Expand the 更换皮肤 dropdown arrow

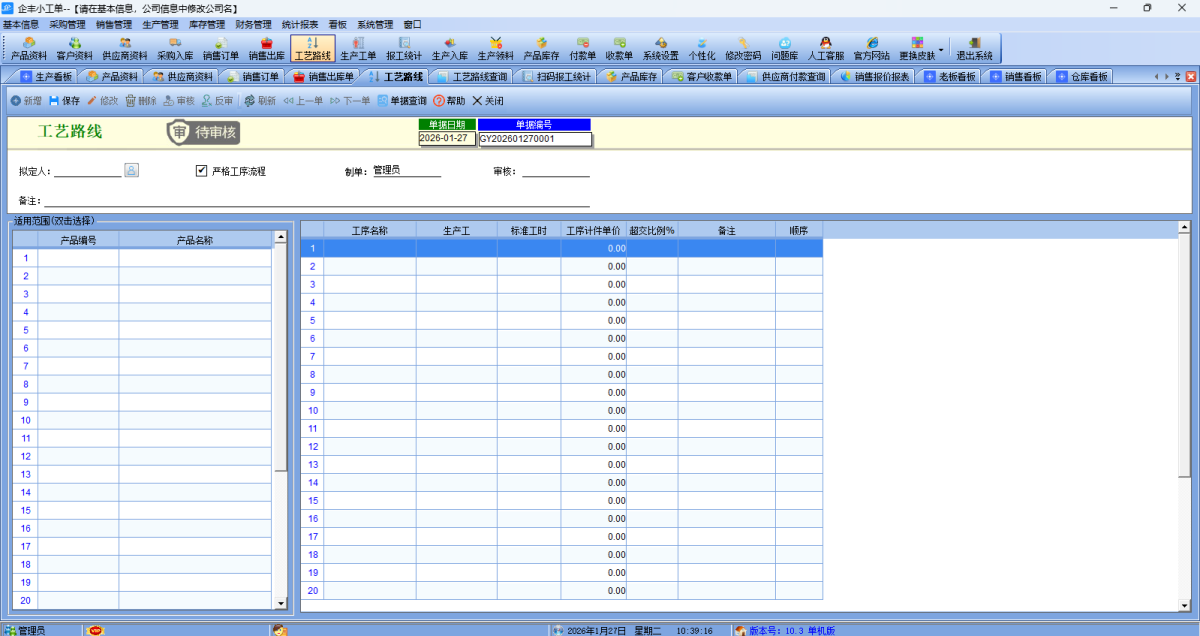click(940, 50)
